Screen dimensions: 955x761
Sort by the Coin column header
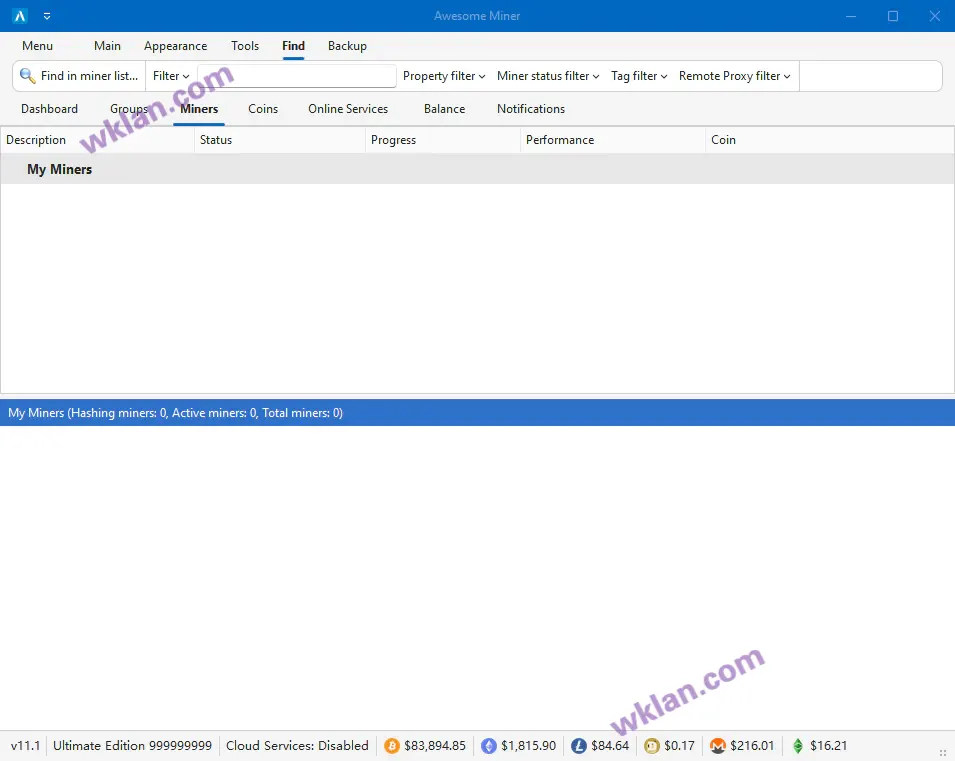pos(830,140)
